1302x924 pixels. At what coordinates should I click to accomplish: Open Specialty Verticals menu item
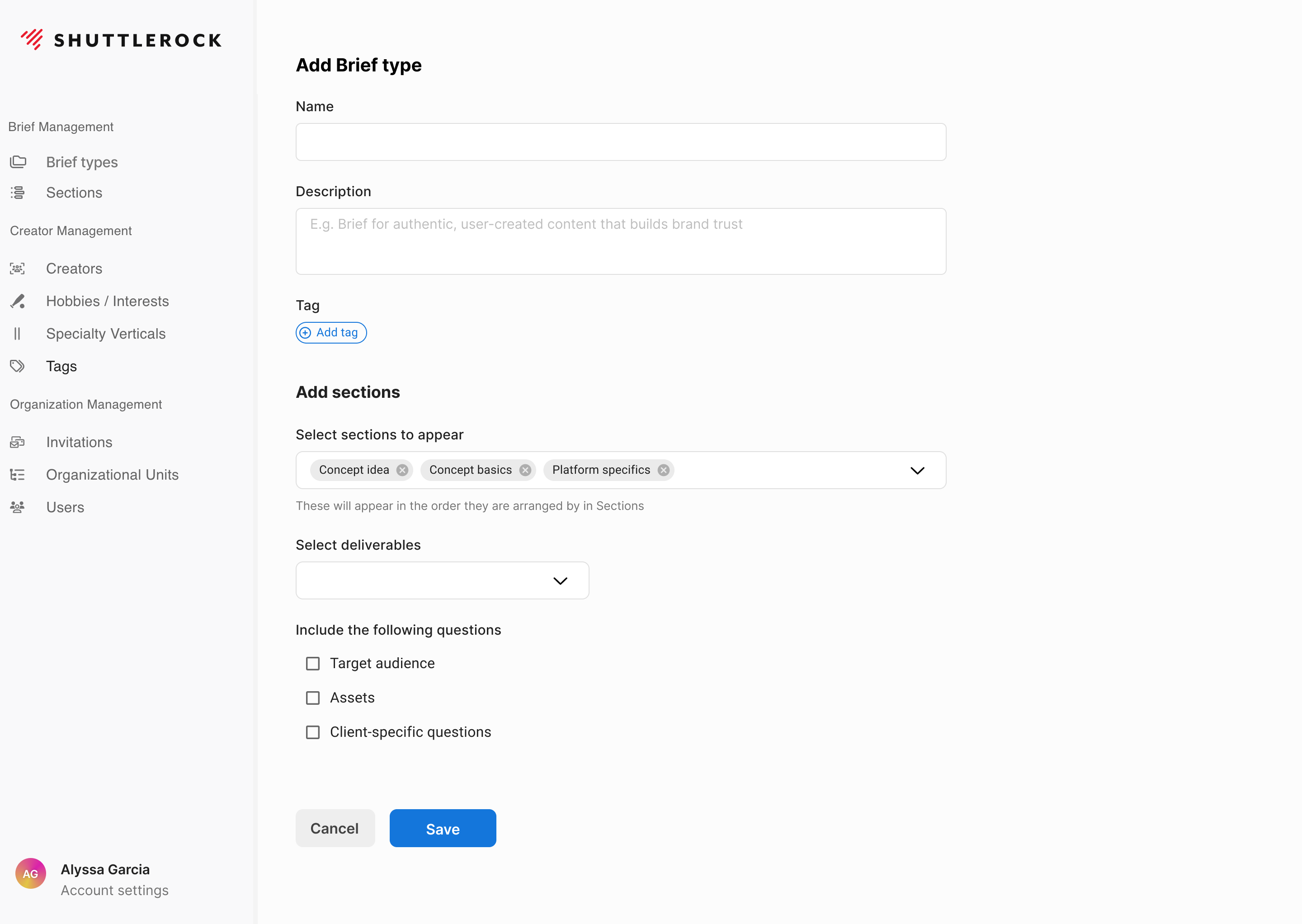[106, 334]
